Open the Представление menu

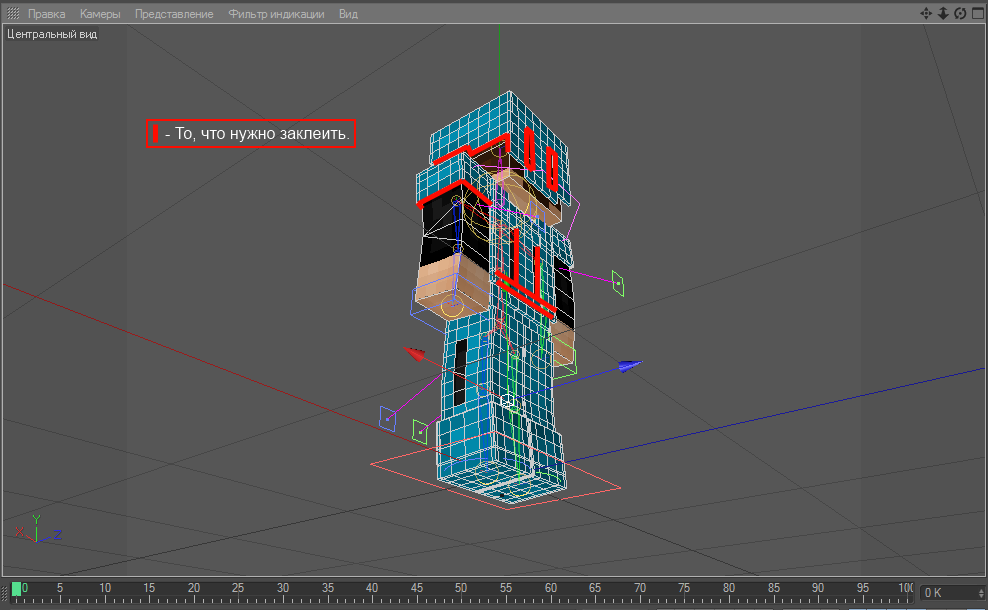pos(174,14)
